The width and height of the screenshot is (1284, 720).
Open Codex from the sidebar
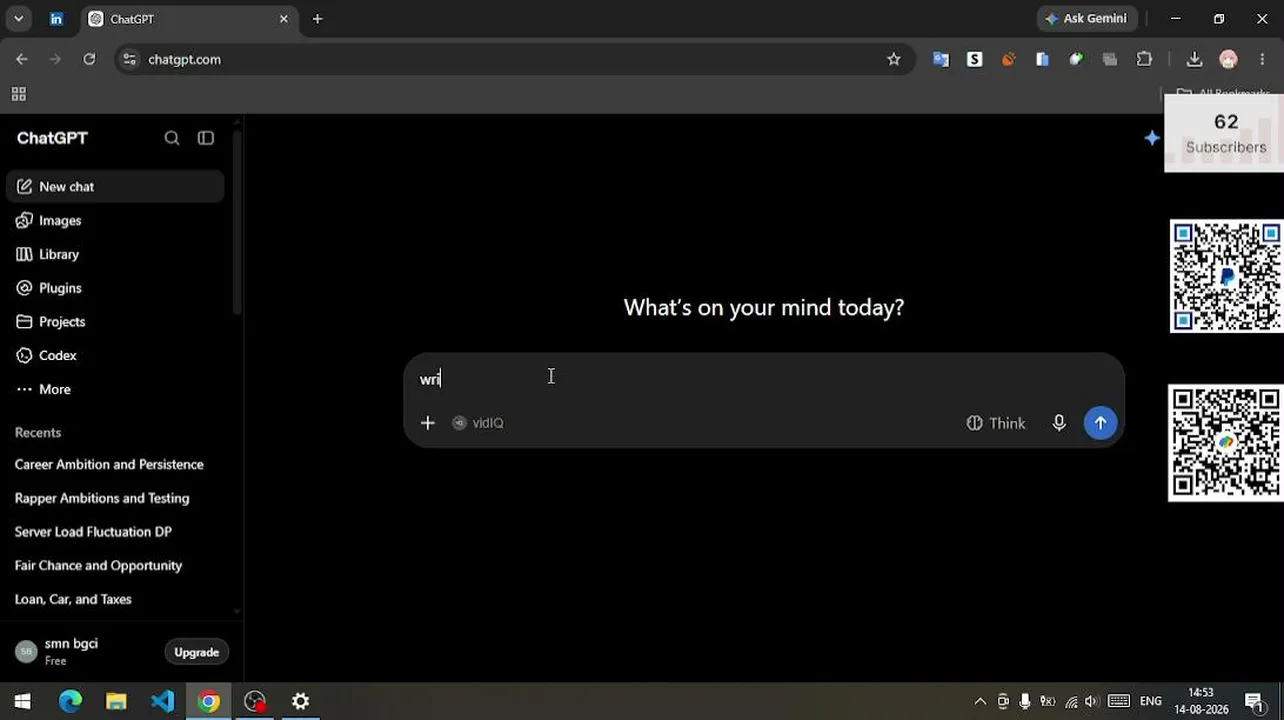point(115,355)
